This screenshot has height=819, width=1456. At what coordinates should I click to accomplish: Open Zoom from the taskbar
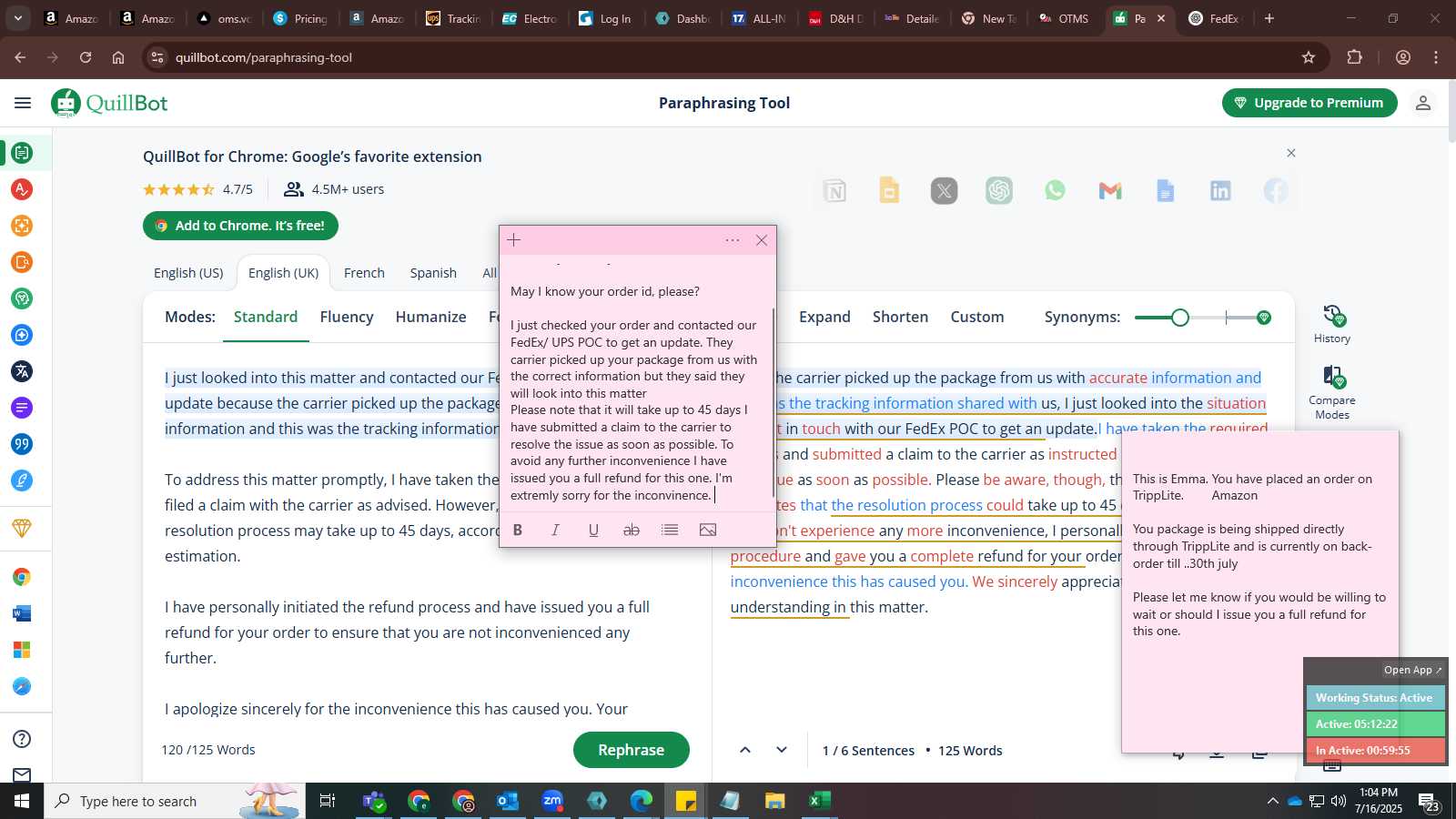(552, 801)
